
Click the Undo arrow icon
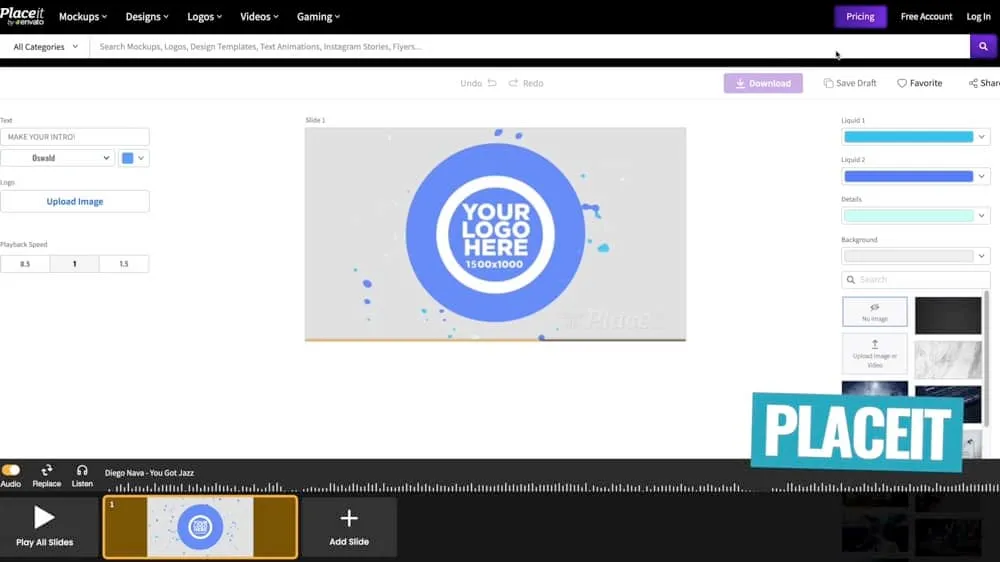pyautogui.click(x=492, y=83)
